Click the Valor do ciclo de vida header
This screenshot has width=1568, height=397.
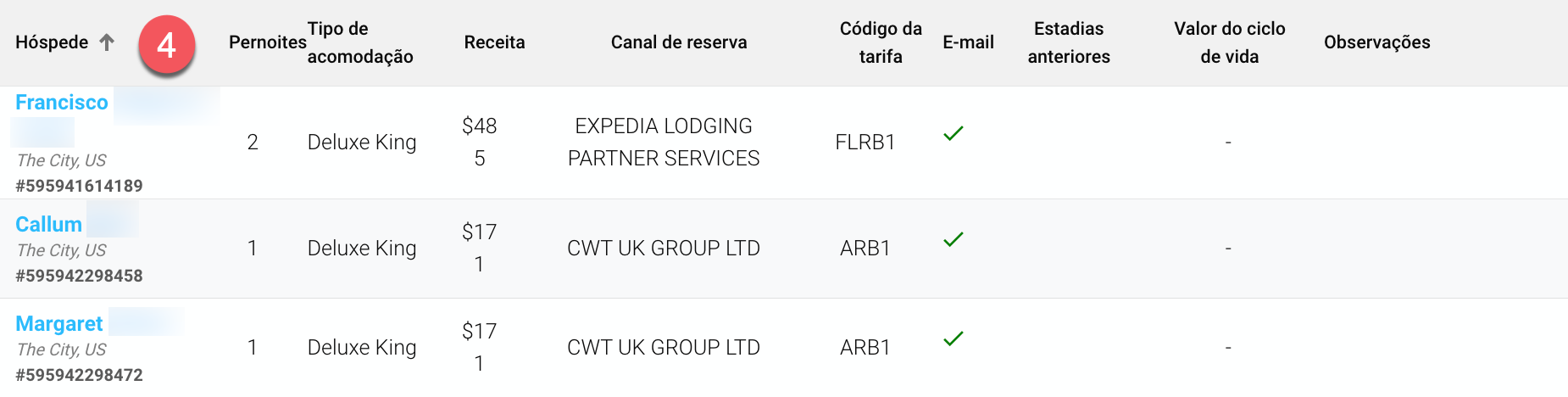[1230, 42]
